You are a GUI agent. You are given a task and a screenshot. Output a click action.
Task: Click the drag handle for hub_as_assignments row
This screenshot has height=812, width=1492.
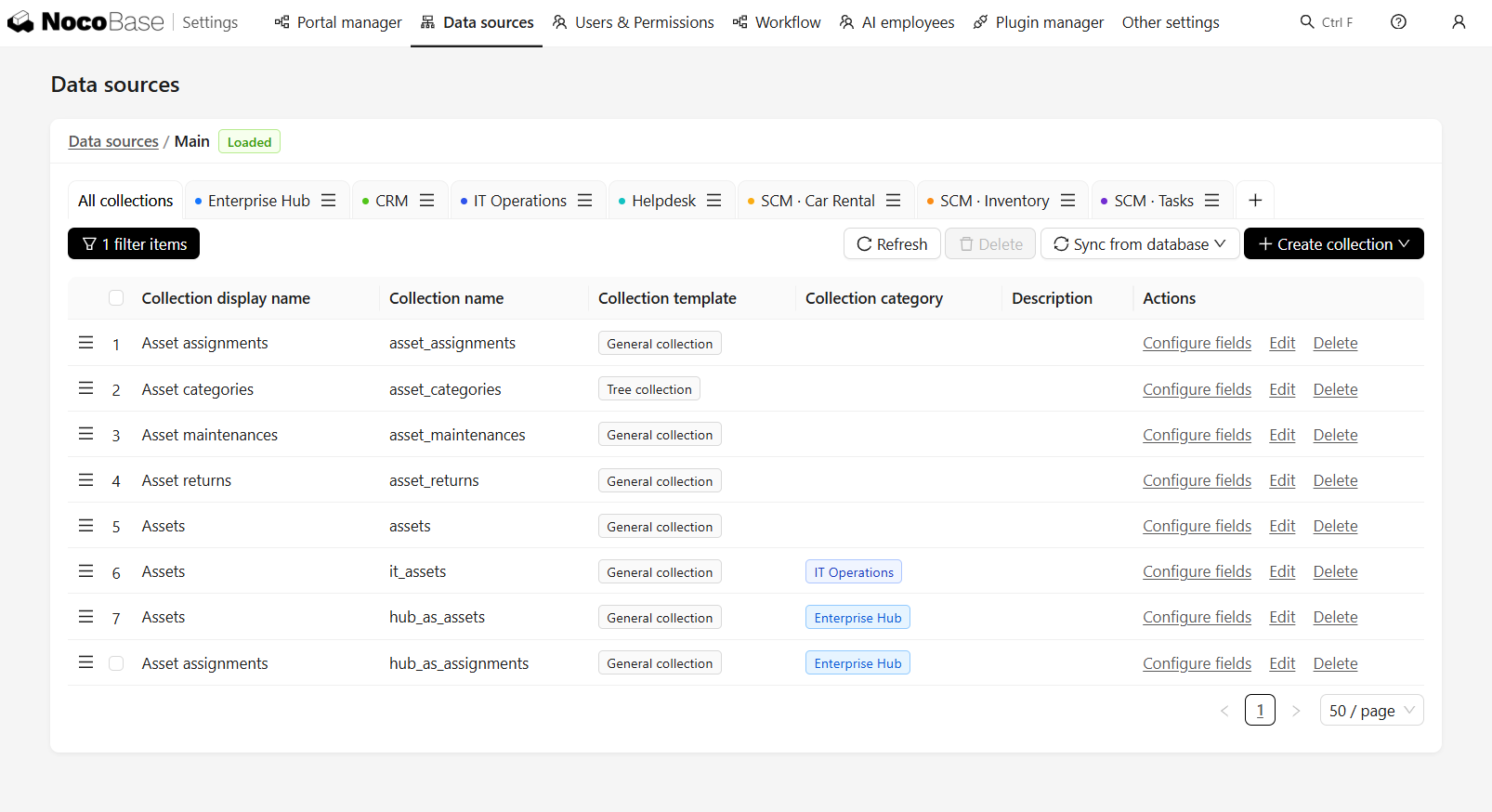pos(86,662)
